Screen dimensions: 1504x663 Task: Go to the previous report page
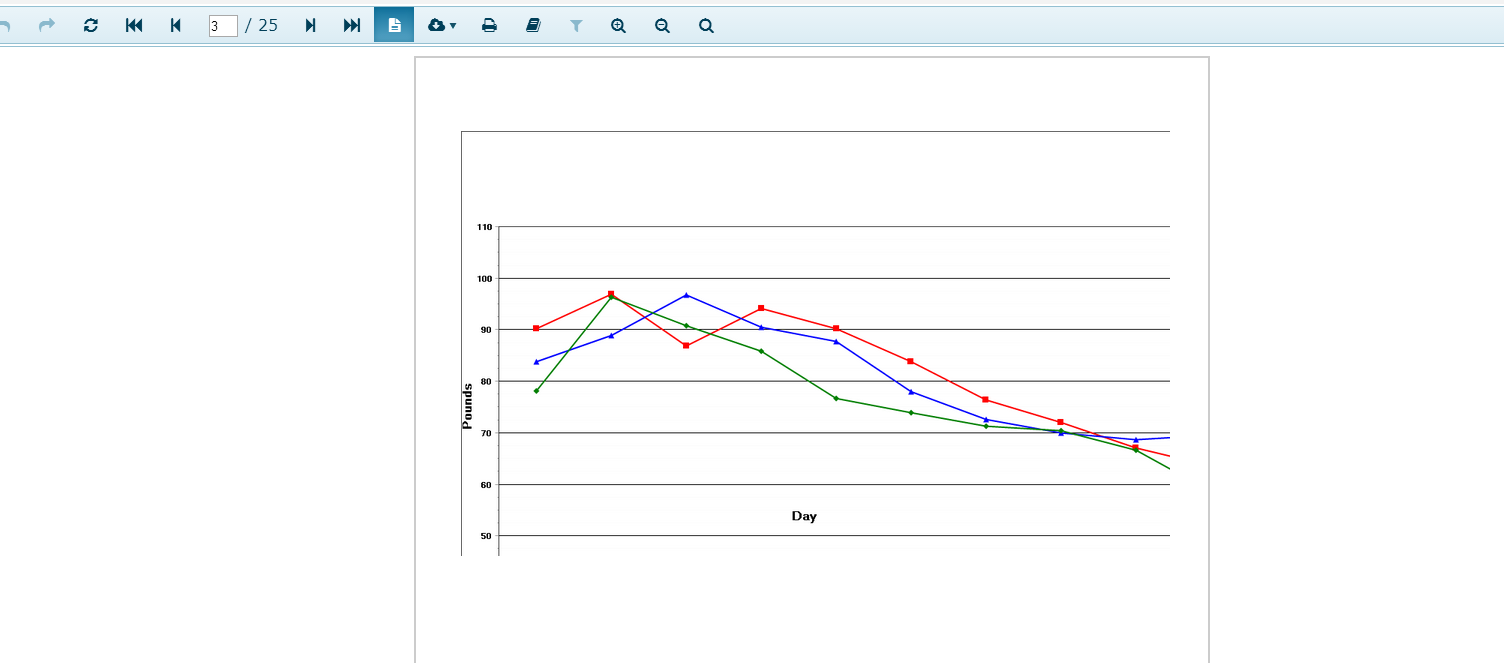(x=176, y=25)
